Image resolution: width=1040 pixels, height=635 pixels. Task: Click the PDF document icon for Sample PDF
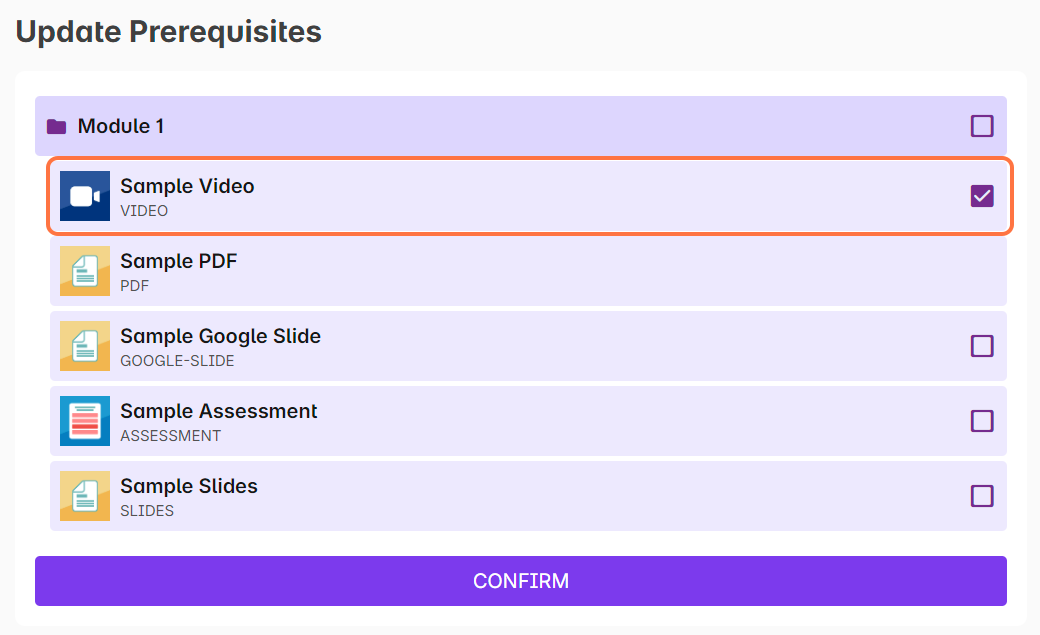point(84,271)
